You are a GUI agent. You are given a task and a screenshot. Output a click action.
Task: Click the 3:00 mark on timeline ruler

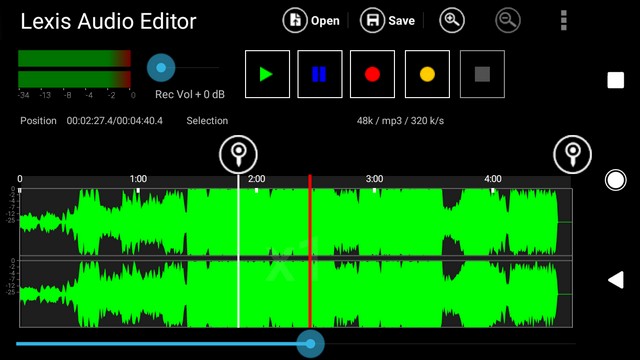tap(374, 179)
